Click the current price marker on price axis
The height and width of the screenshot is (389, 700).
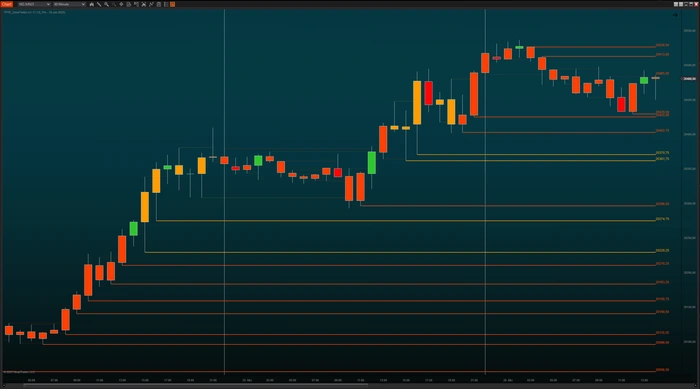689,79
